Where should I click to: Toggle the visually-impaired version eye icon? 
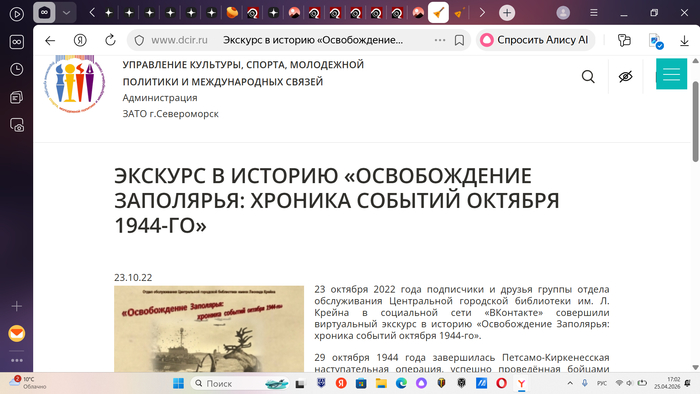click(x=625, y=77)
